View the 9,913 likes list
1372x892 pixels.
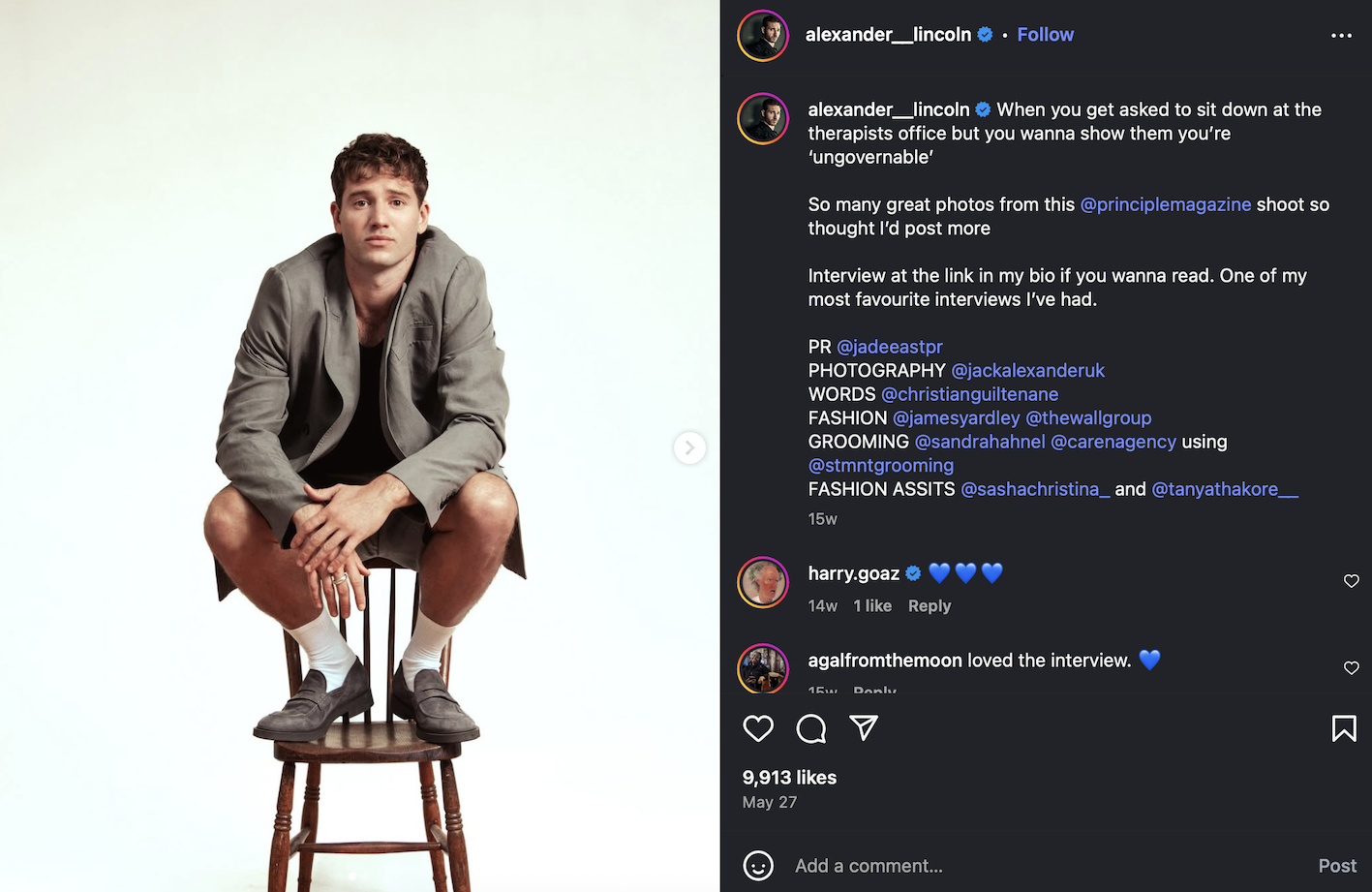click(x=789, y=778)
